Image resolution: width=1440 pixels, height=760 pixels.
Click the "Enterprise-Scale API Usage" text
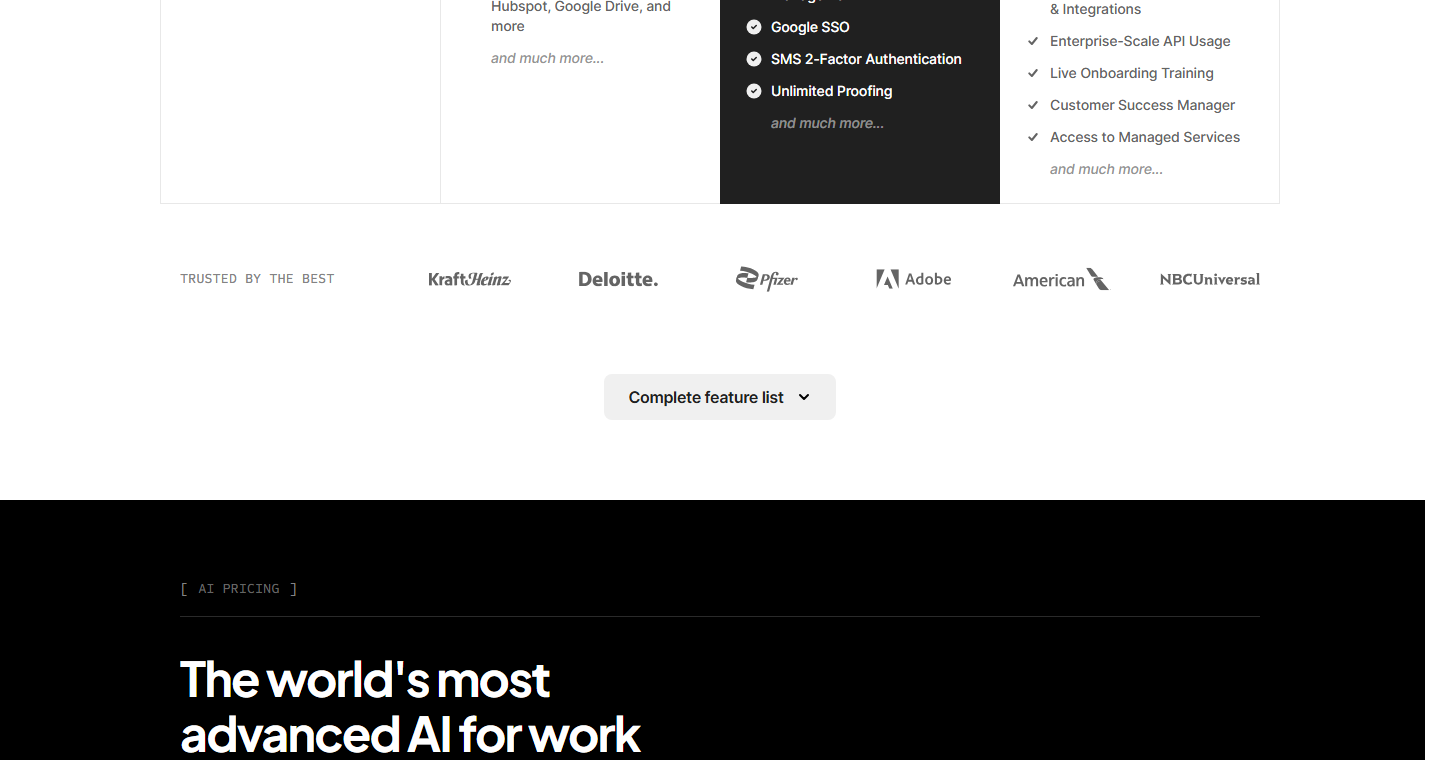tap(1140, 41)
